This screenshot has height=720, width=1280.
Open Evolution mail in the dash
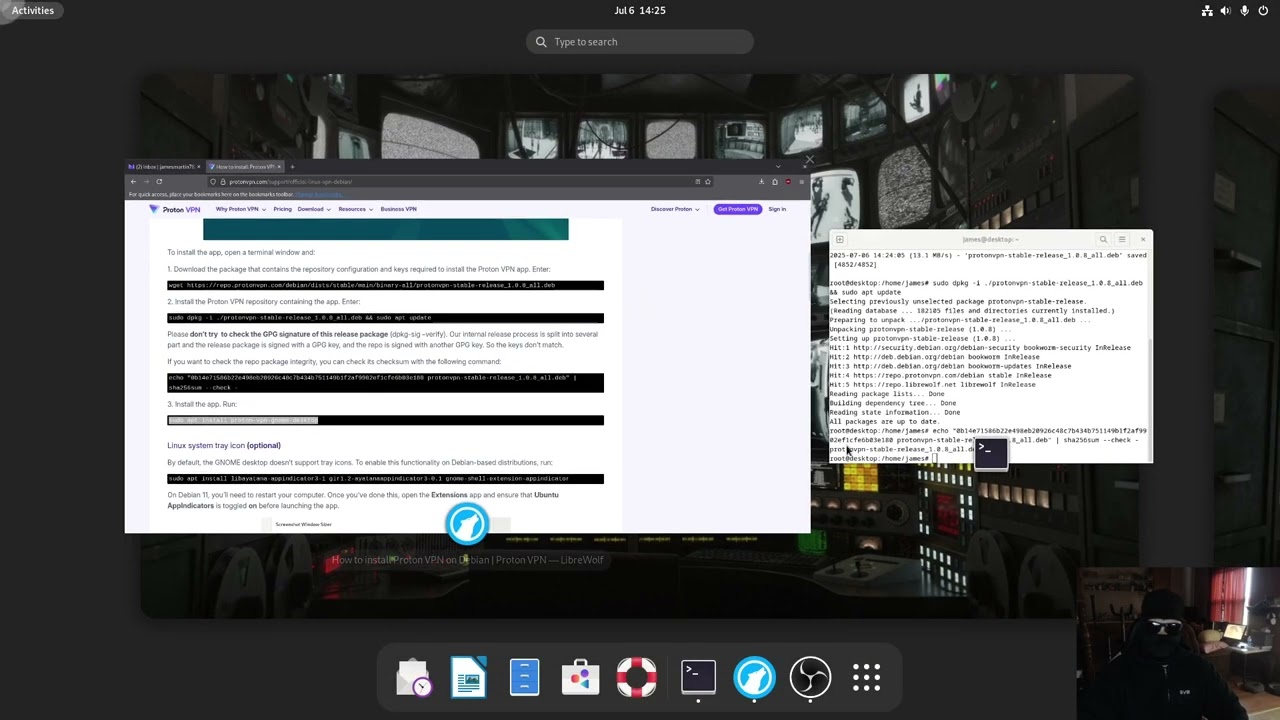pyautogui.click(x=413, y=678)
